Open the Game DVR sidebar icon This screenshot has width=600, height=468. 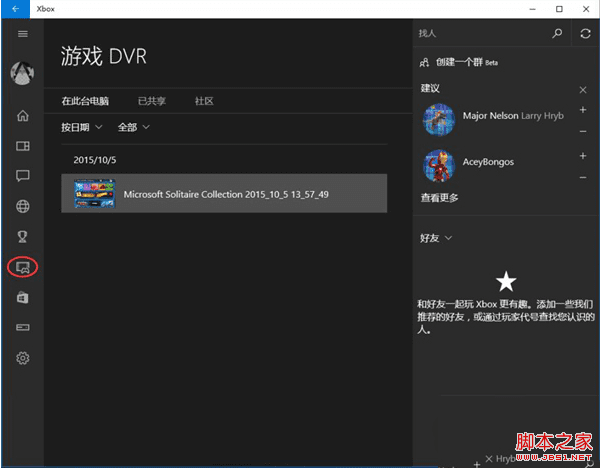[23, 267]
